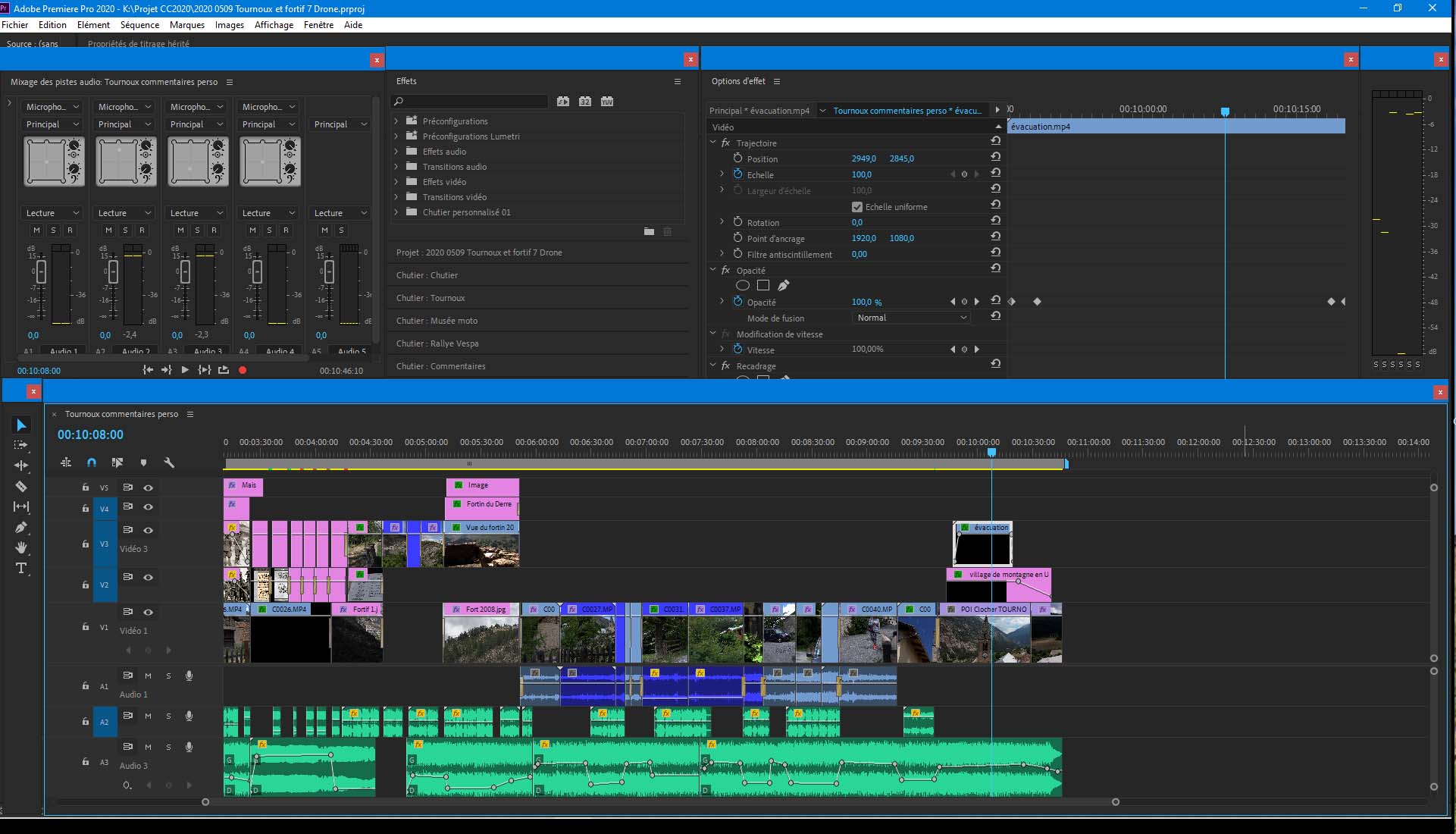Click the Export/loop icon in audio mixer

click(x=224, y=370)
